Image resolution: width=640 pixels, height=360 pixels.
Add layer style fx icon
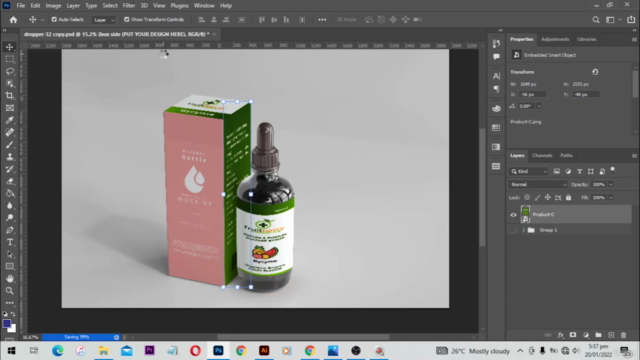[x=561, y=335]
